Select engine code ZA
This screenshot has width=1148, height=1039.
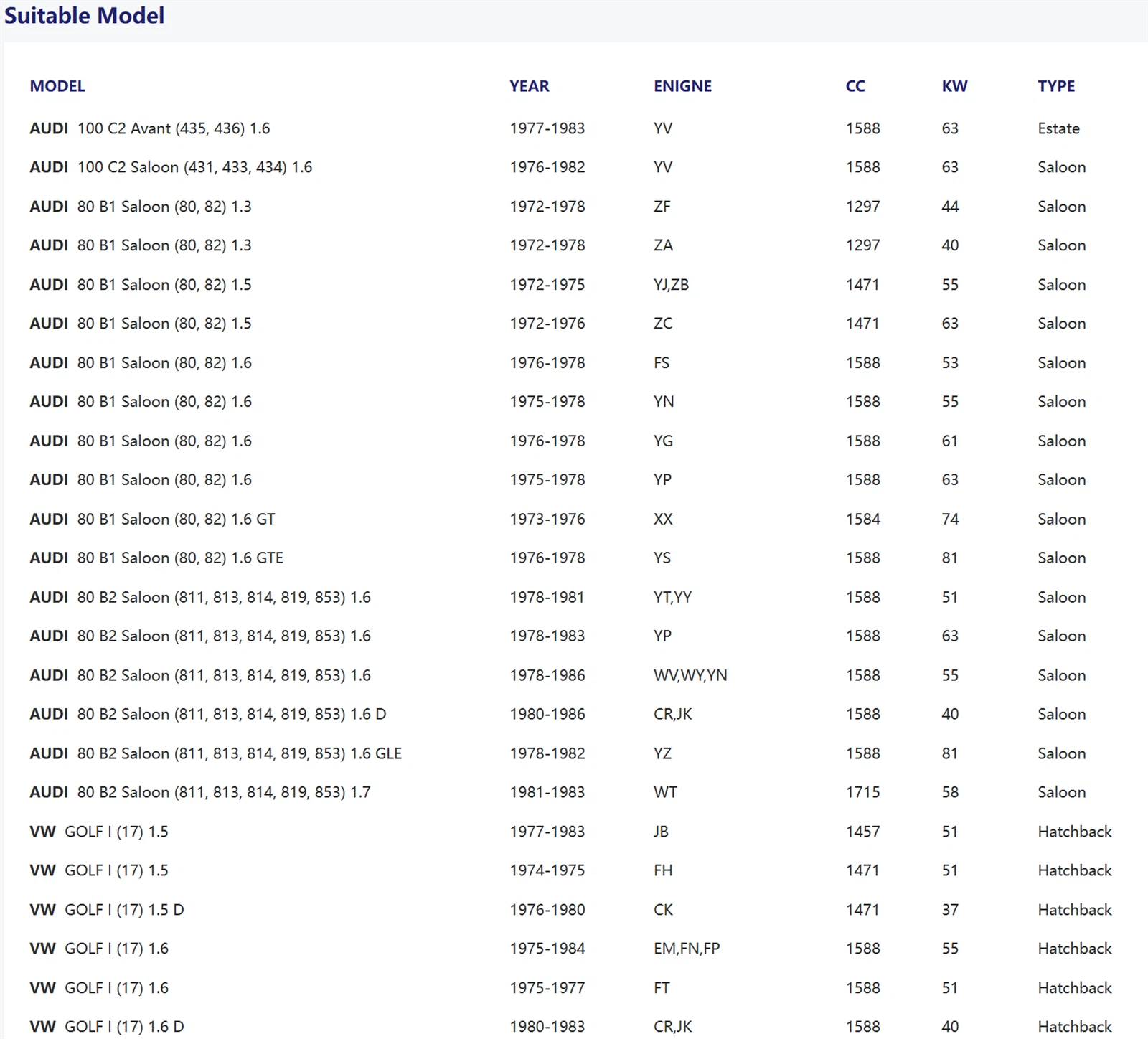[x=663, y=245]
